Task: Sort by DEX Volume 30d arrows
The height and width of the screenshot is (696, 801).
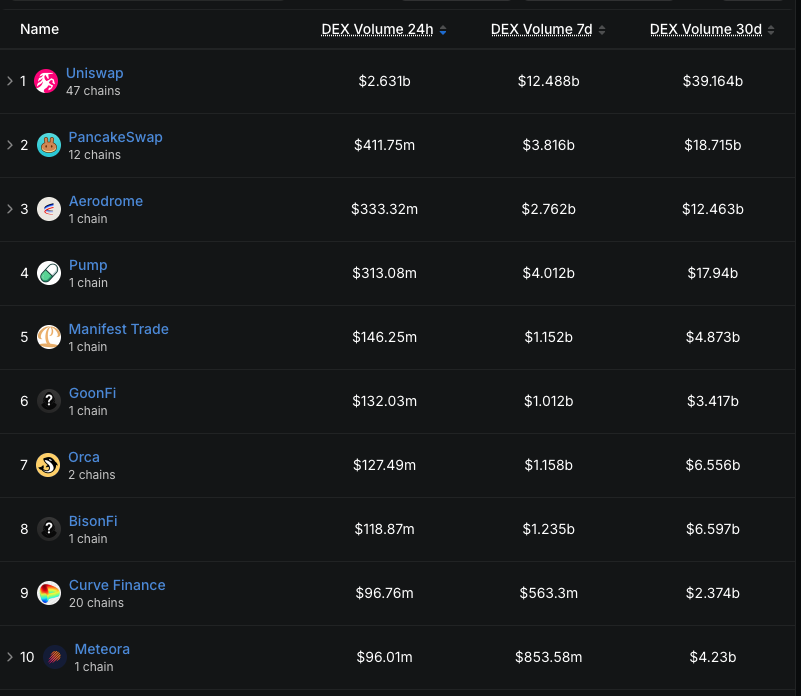Action: click(x=771, y=30)
